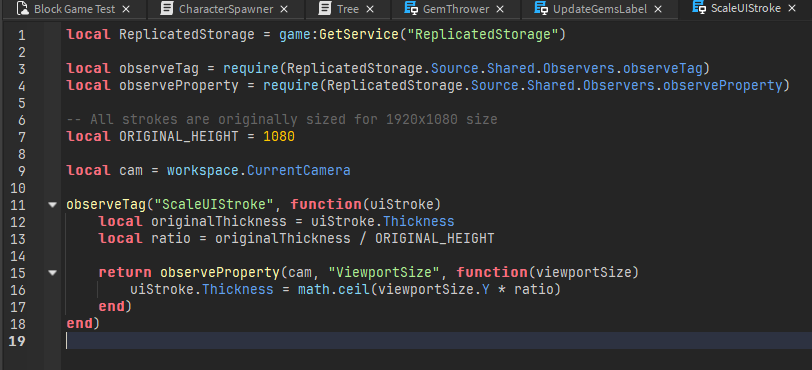Switch to the Block Game Test tab
The width and height of the screenshot is (812, 370).
tap(74, 9)
